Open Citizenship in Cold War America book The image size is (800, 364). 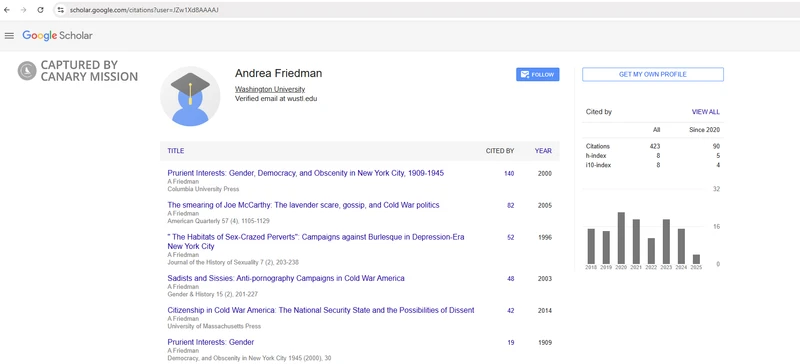pyautogui.click(x=321, y=310)
